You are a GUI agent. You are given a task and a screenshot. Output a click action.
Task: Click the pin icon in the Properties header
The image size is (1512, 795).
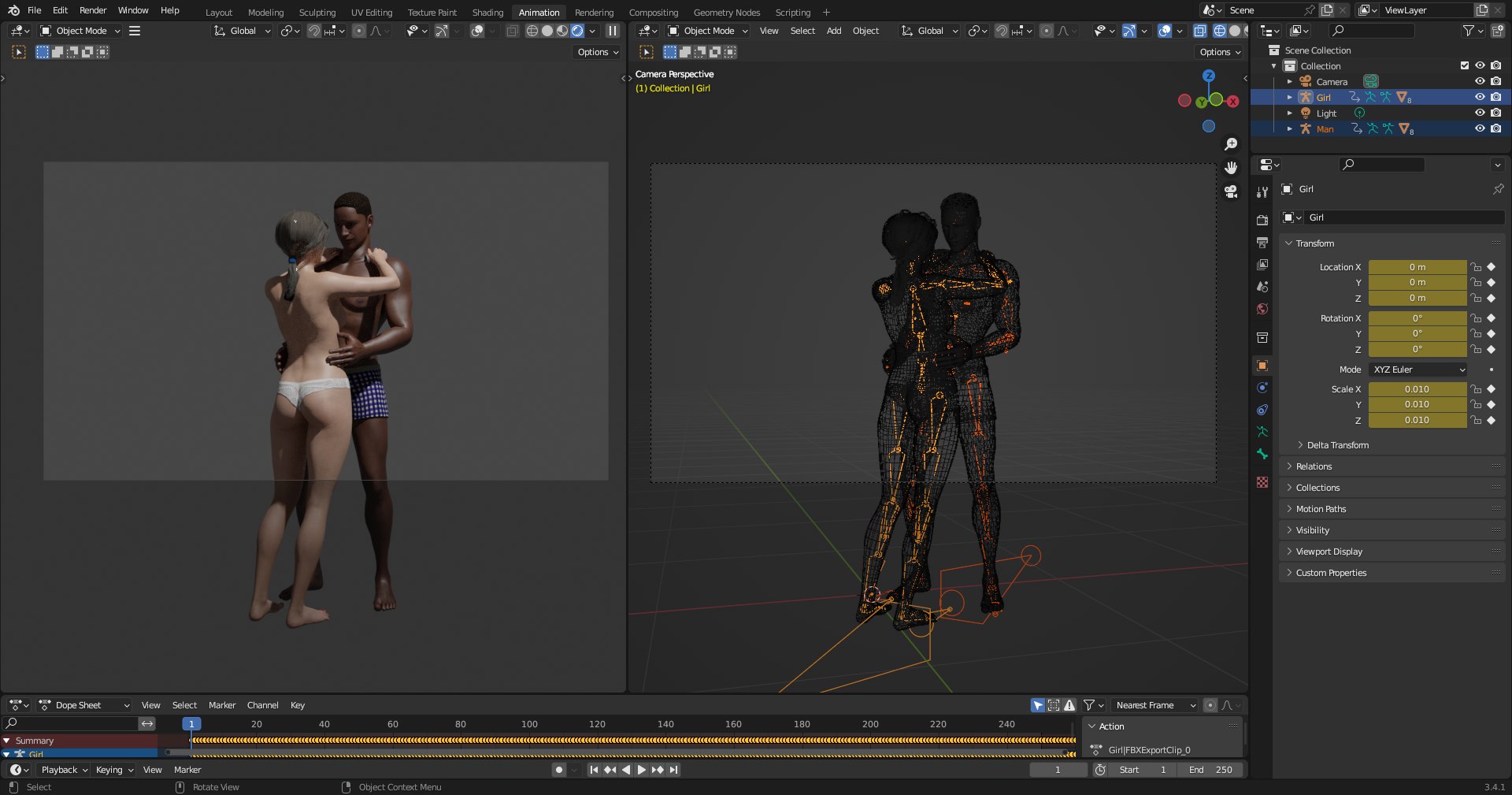click(x=1498, y=189)
